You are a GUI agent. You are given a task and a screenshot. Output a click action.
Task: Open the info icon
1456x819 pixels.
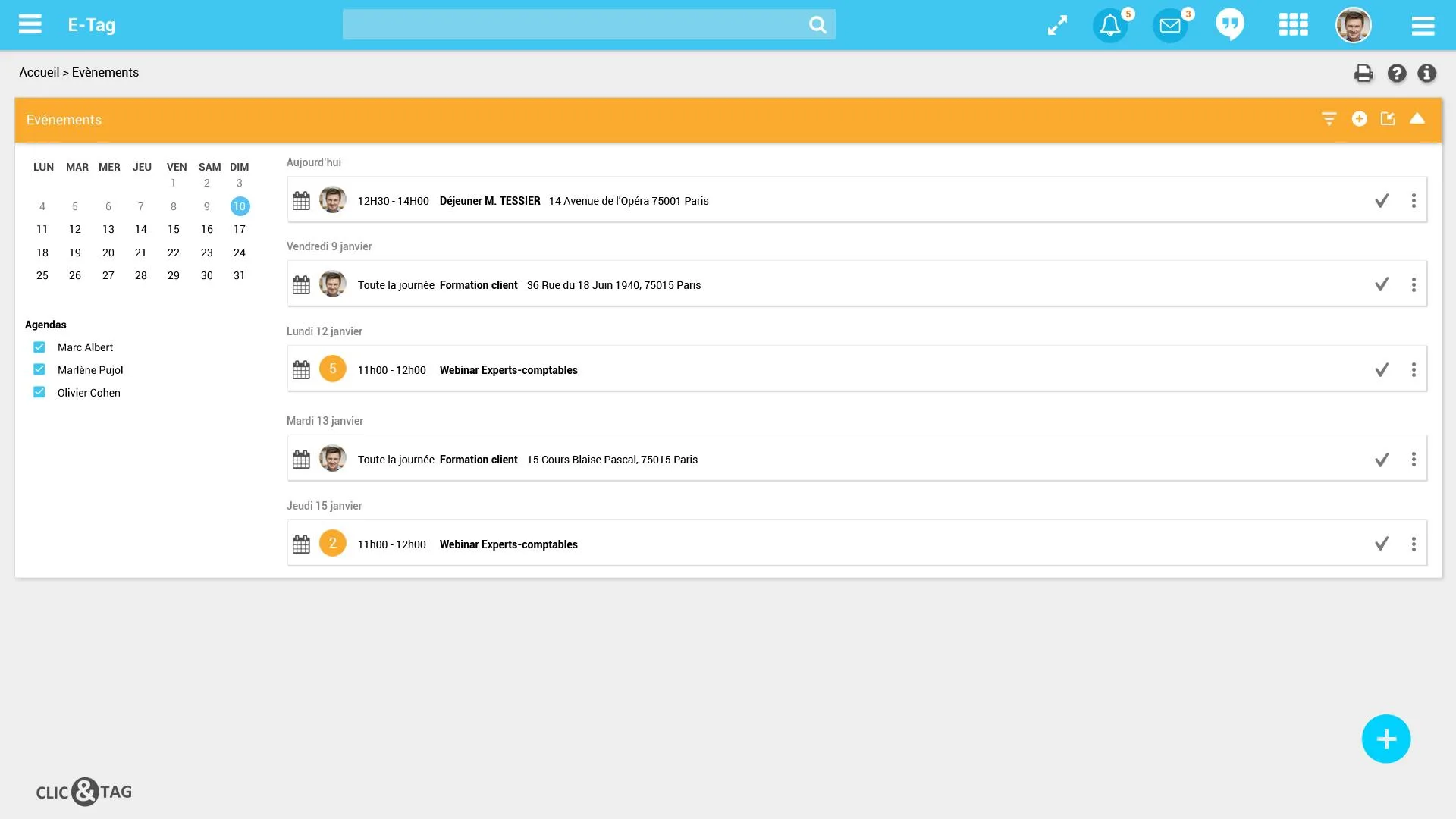coord(1427,73)
